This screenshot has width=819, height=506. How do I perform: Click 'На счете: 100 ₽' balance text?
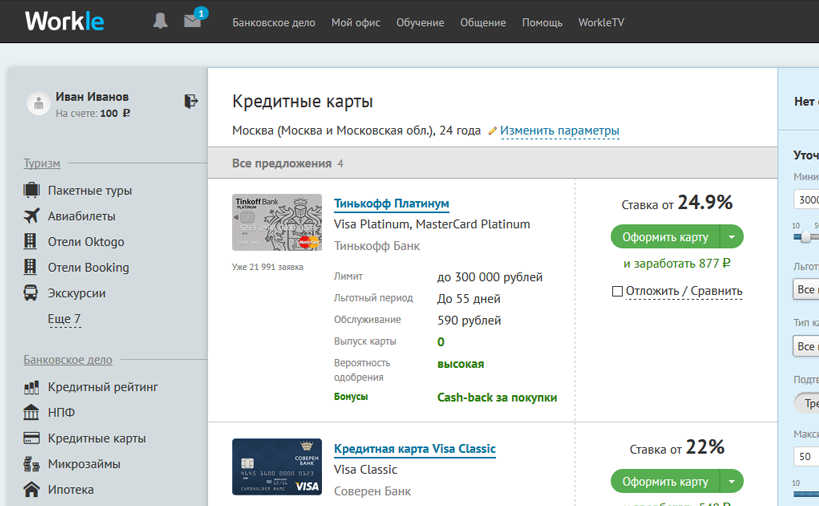(x=93, y=113)
